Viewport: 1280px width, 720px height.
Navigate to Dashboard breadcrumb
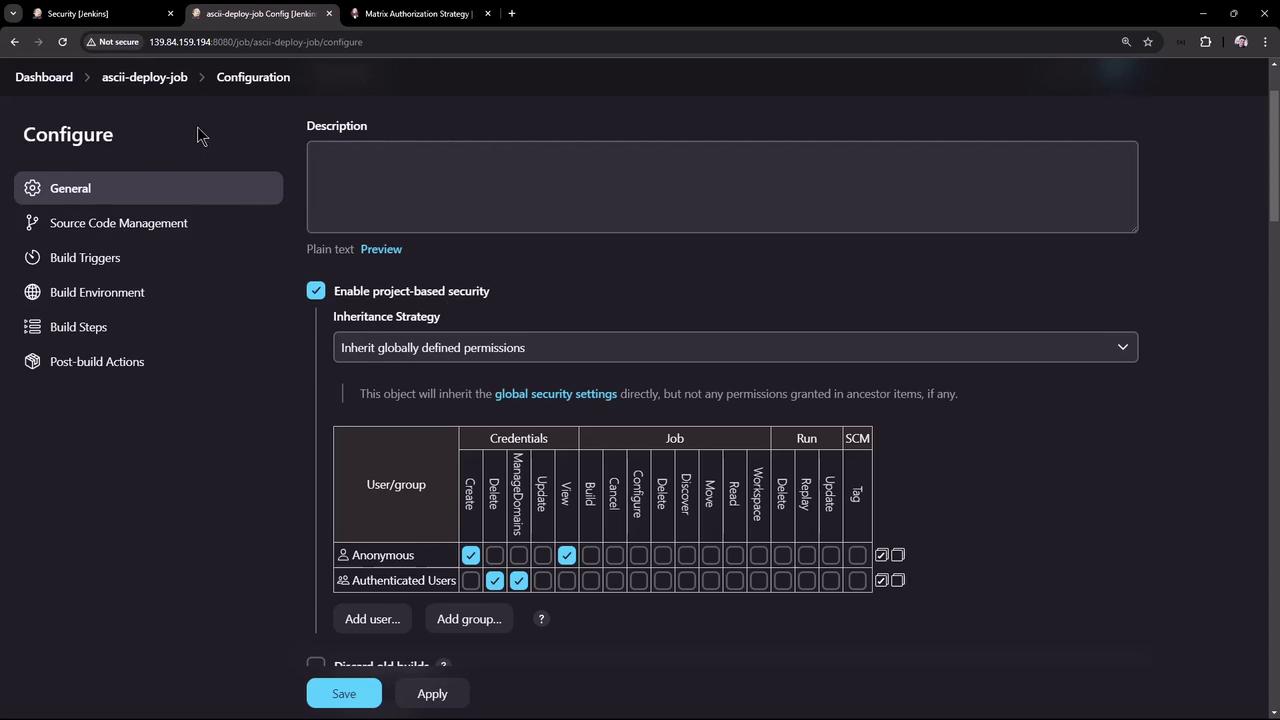tap(44, 77)
